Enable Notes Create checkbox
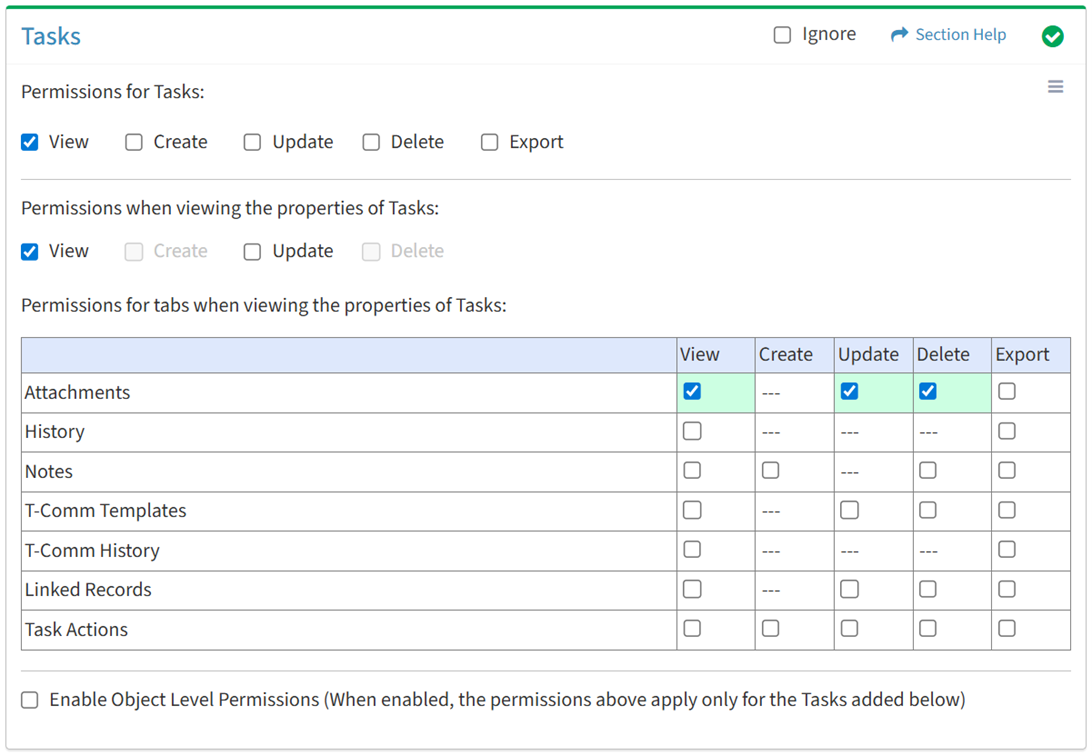The image size is (1092, 755). [770, 470]
